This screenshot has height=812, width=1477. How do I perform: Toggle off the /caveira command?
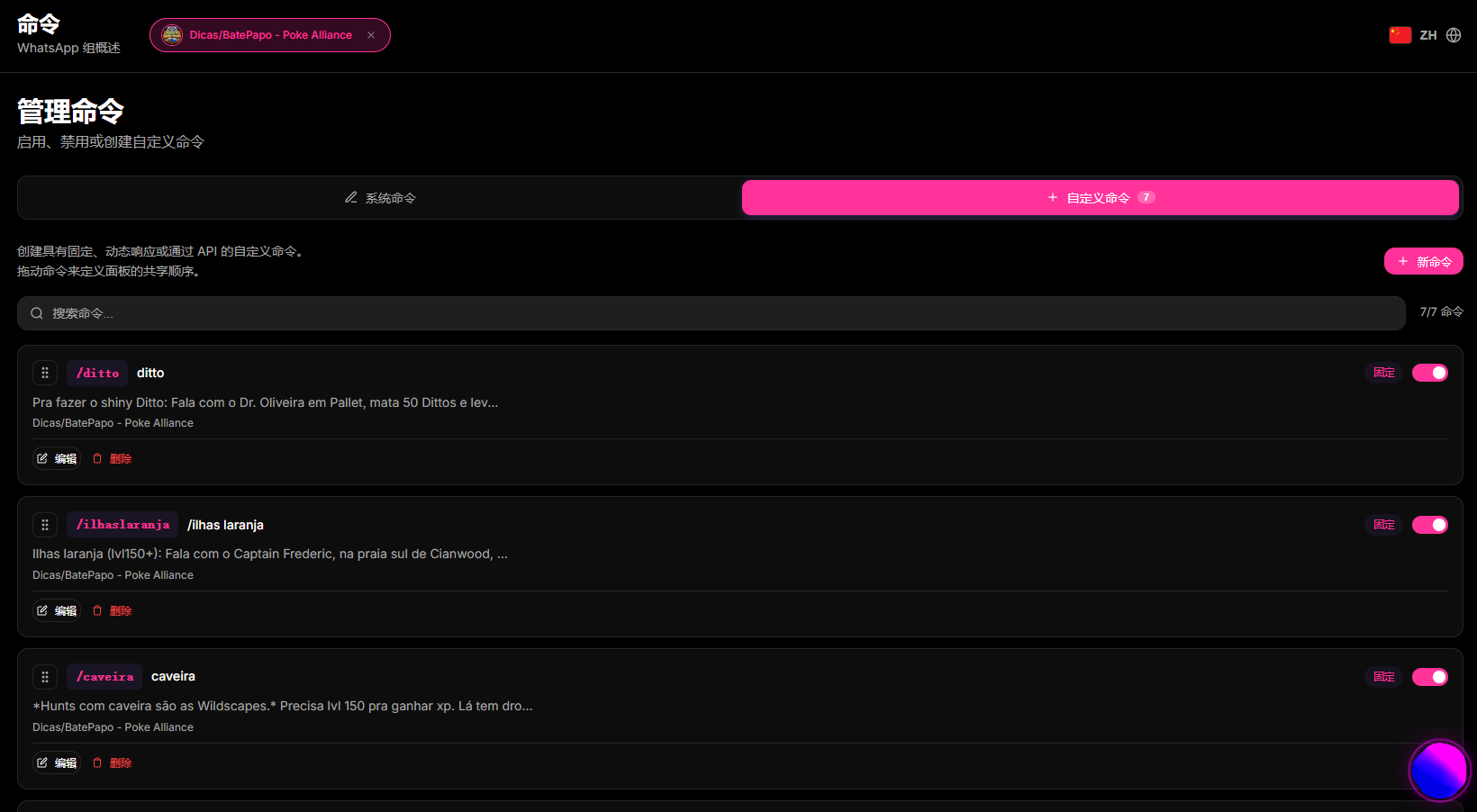[1430, 677]
